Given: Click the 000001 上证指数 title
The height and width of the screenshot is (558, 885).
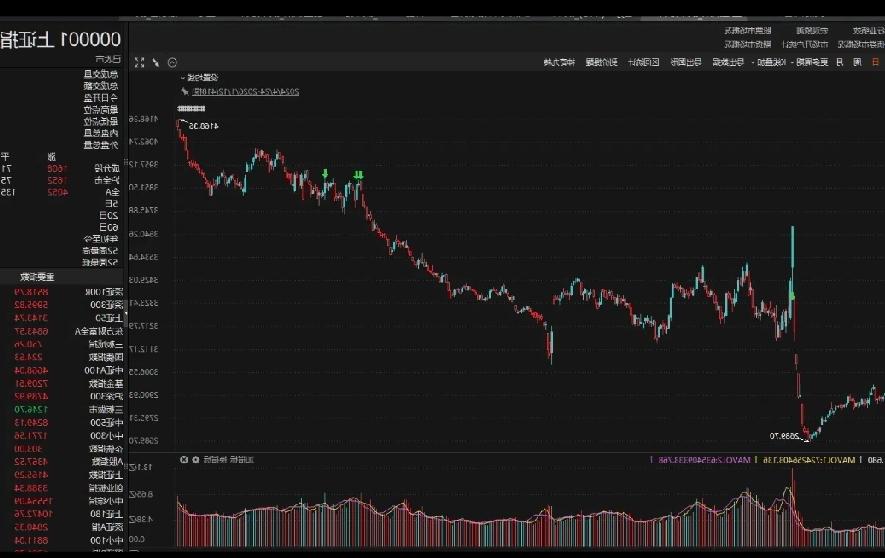Looking at the screenshot, I should 60,39.
